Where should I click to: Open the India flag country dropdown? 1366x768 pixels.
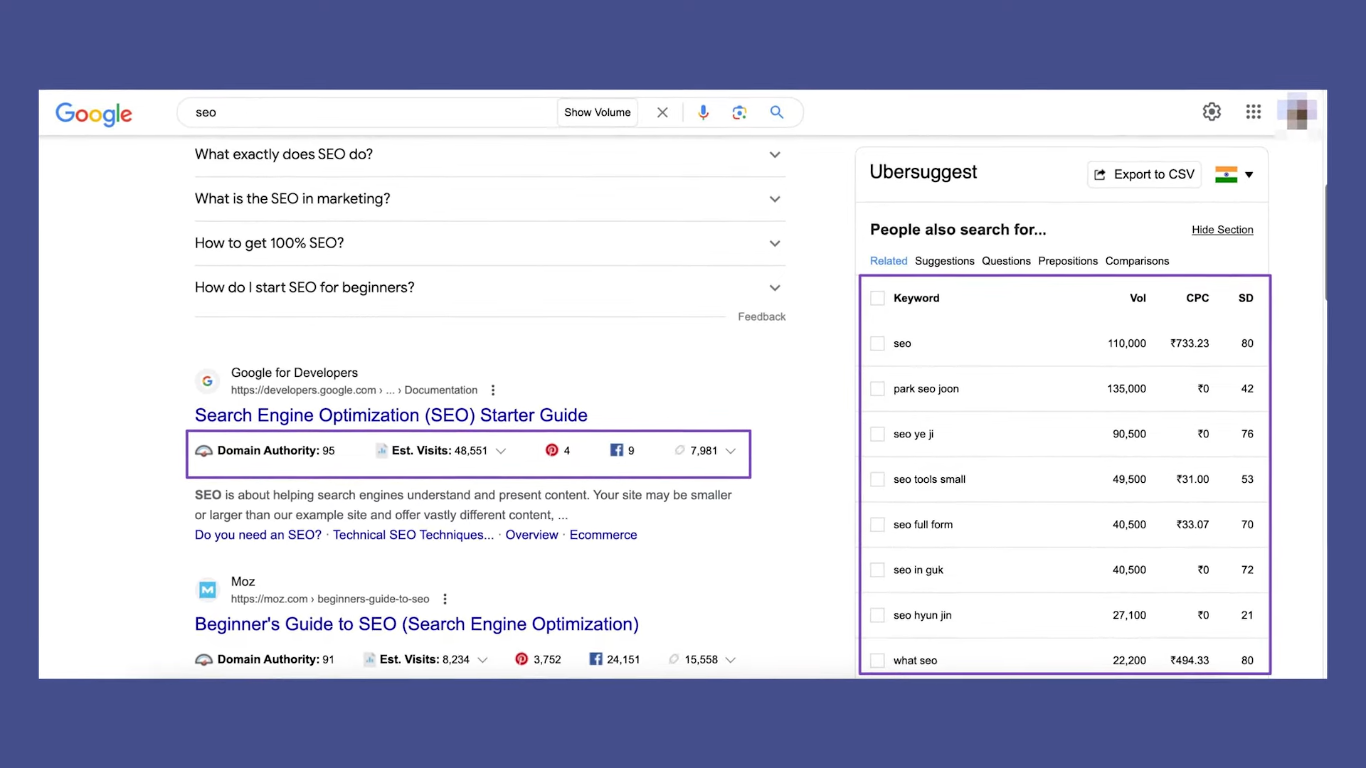tap(1234, 175)
